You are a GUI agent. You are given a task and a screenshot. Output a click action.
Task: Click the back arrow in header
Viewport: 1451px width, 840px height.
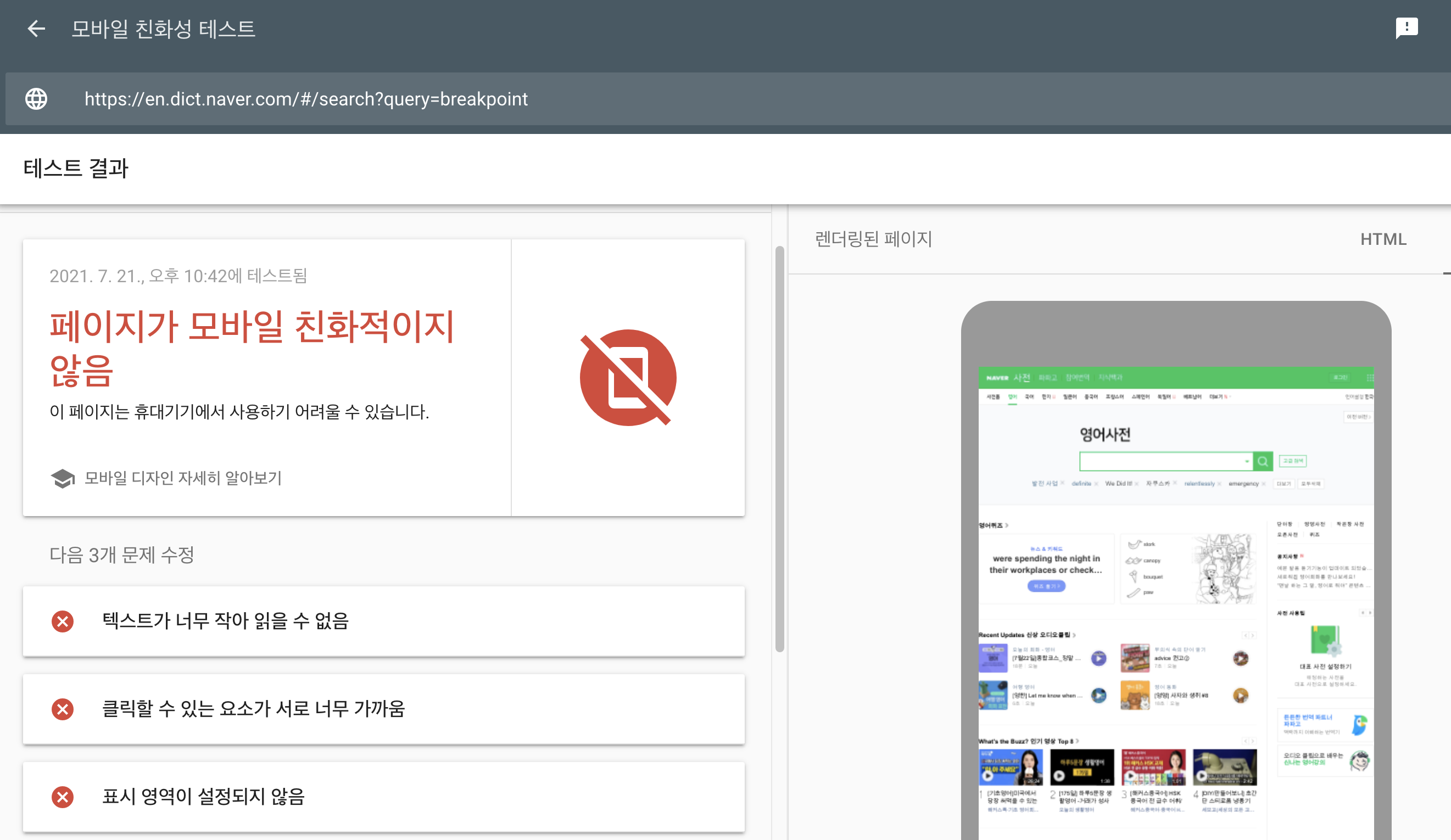[36, 28]
